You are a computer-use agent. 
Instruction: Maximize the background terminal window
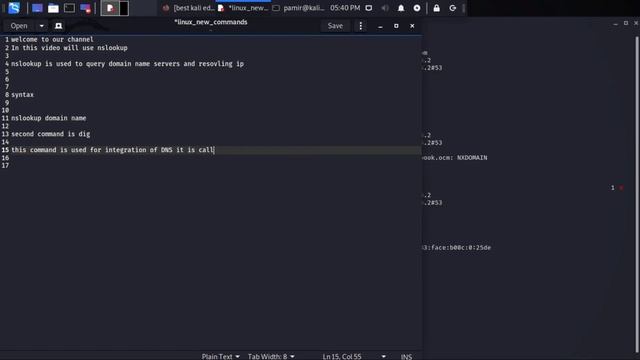(x=626, y=23)
